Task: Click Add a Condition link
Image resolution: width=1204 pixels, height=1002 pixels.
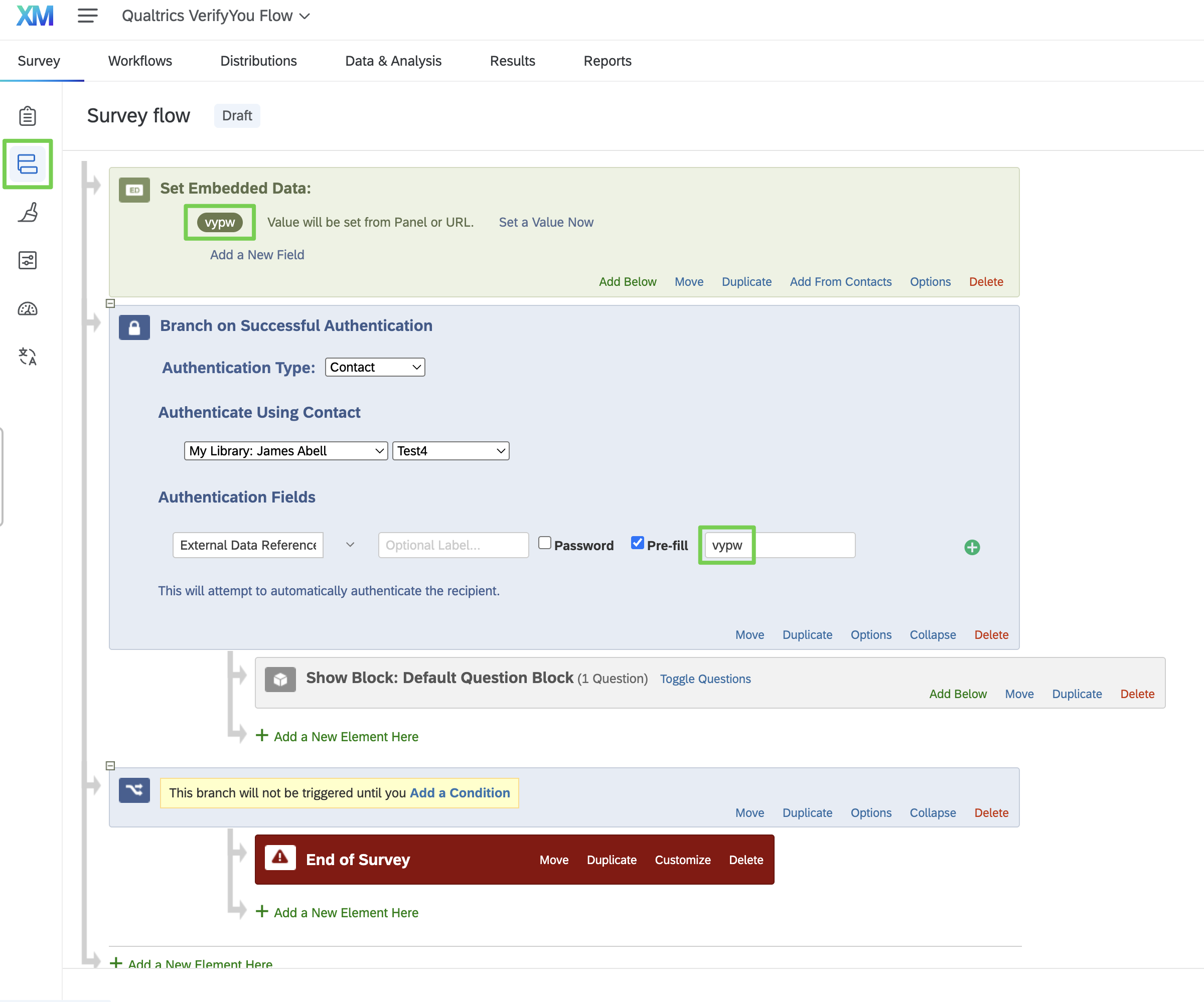Action: pyautogui.click(x=460, y=793)
